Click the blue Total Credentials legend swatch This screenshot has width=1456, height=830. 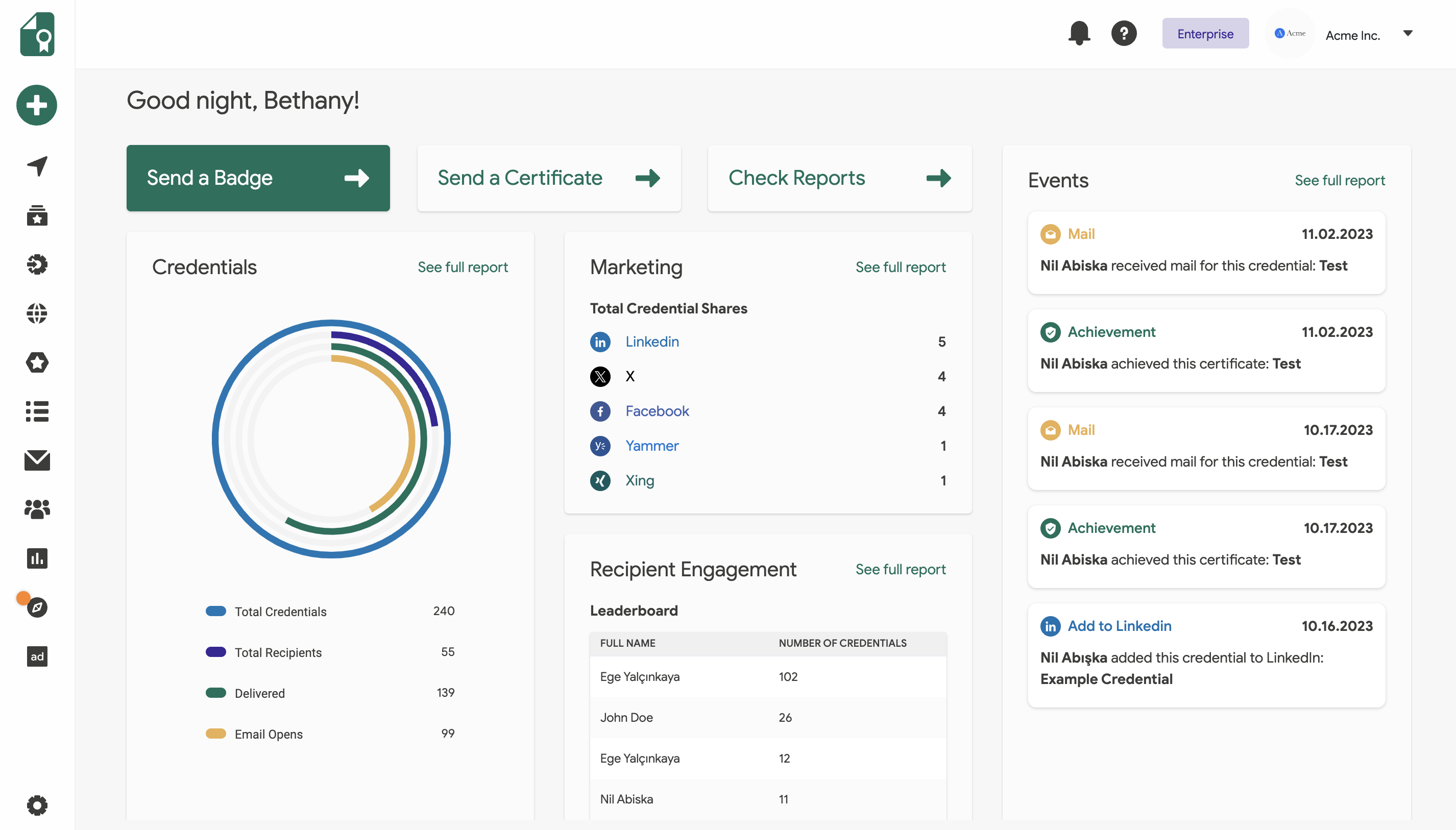(215, 611)
